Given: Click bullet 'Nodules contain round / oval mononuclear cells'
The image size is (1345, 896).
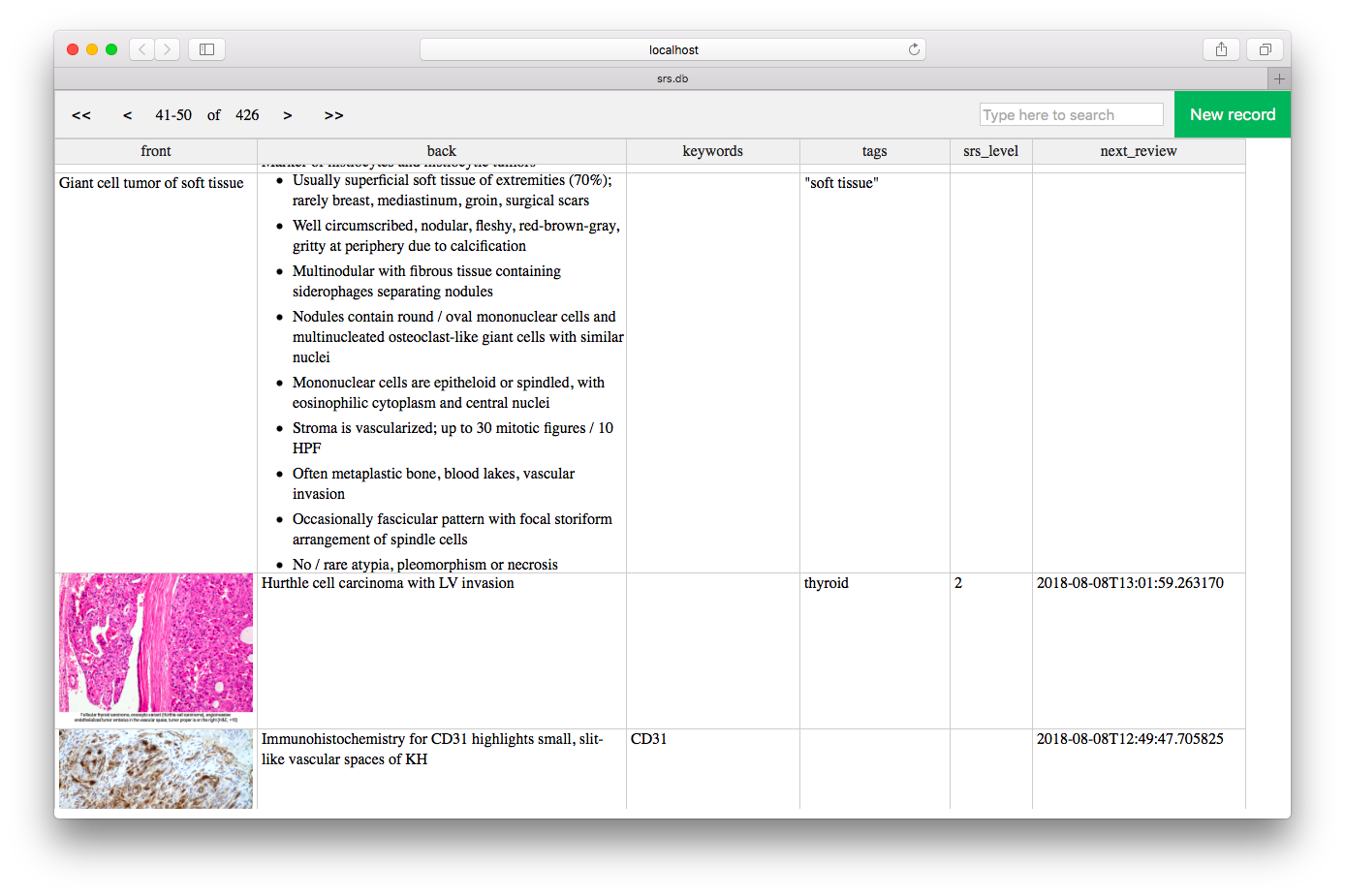Looking at the screenshot, I should click(458, 337).
